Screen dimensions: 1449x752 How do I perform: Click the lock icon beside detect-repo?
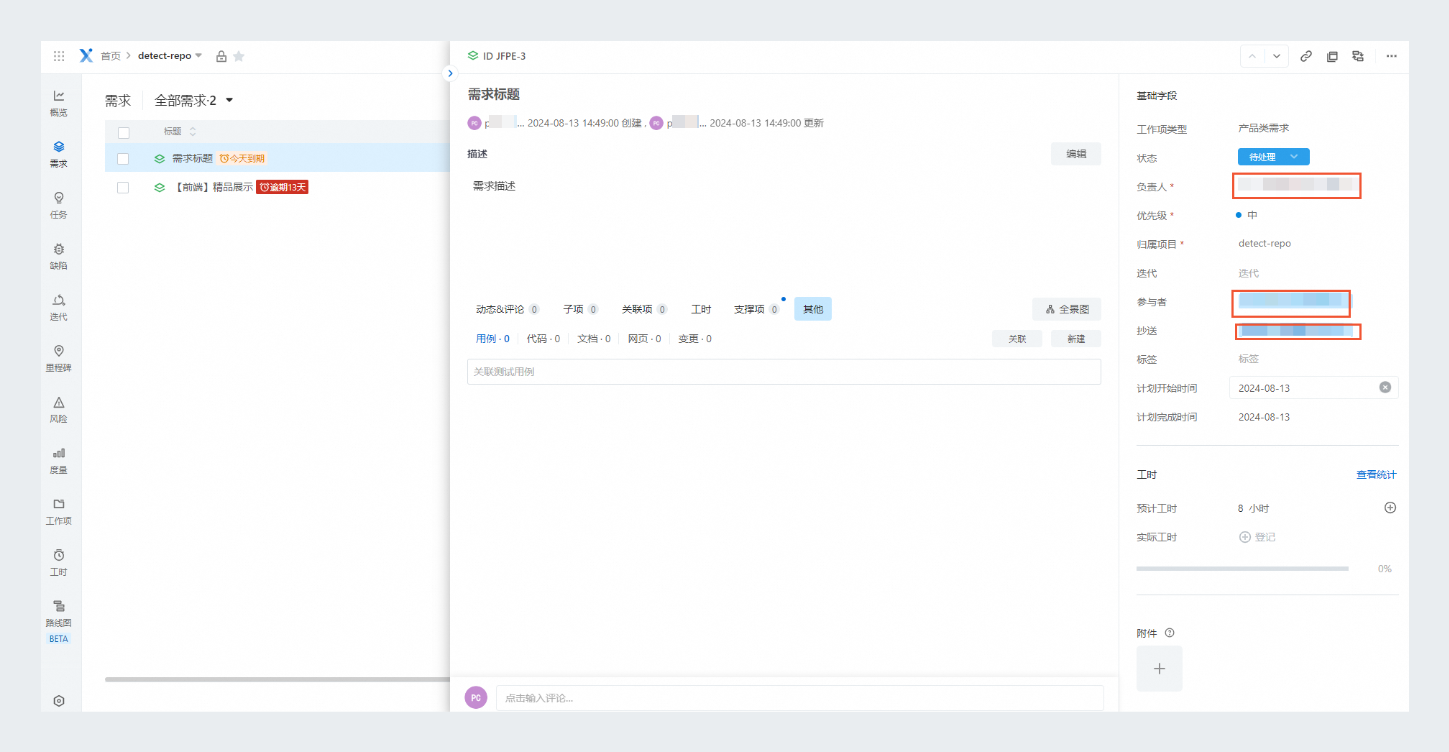click(222, 56)
